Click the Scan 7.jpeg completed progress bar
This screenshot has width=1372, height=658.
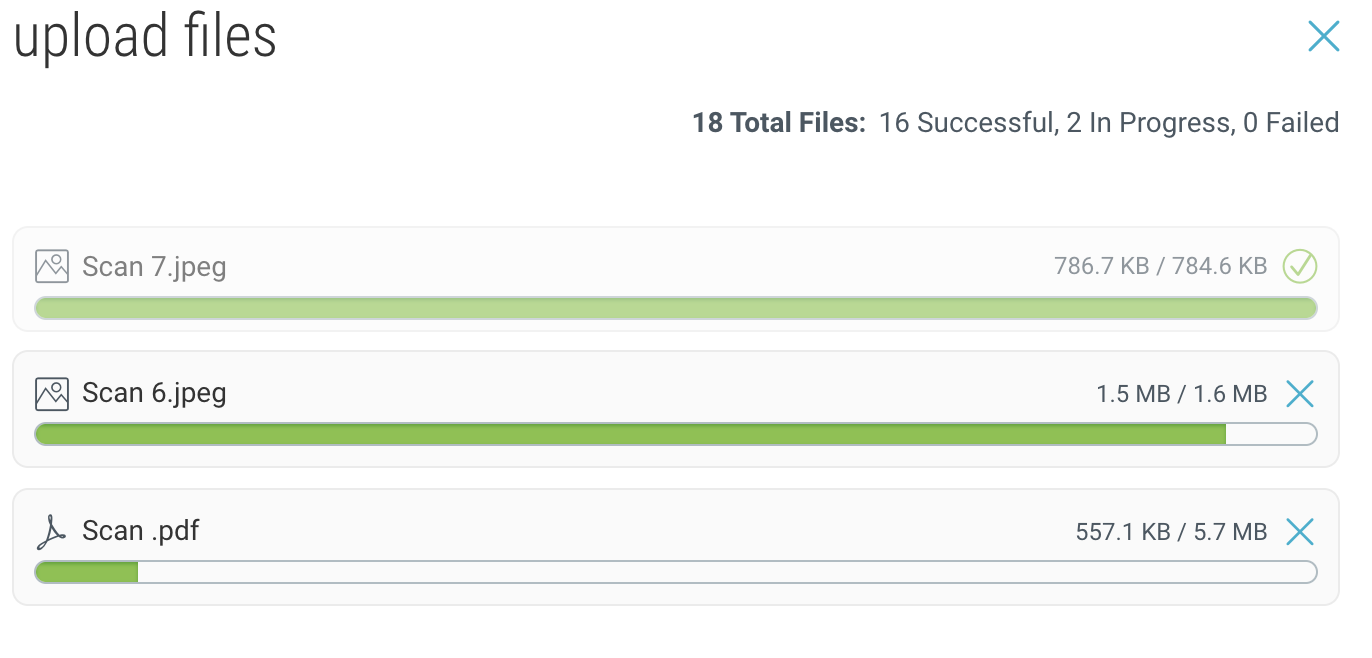(x=676, y=308)
